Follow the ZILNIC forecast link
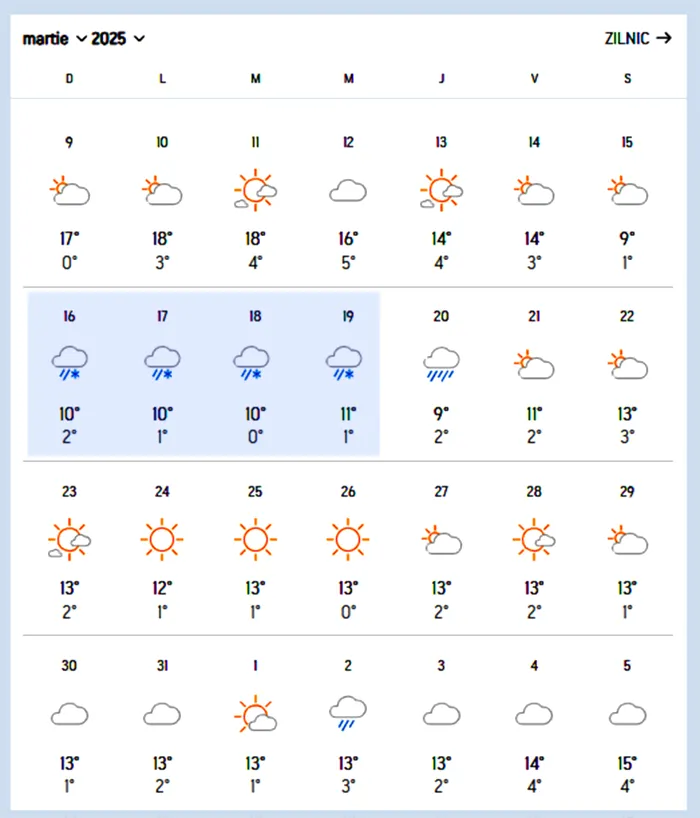Screen dimensions: 700x818 [626, 38]
